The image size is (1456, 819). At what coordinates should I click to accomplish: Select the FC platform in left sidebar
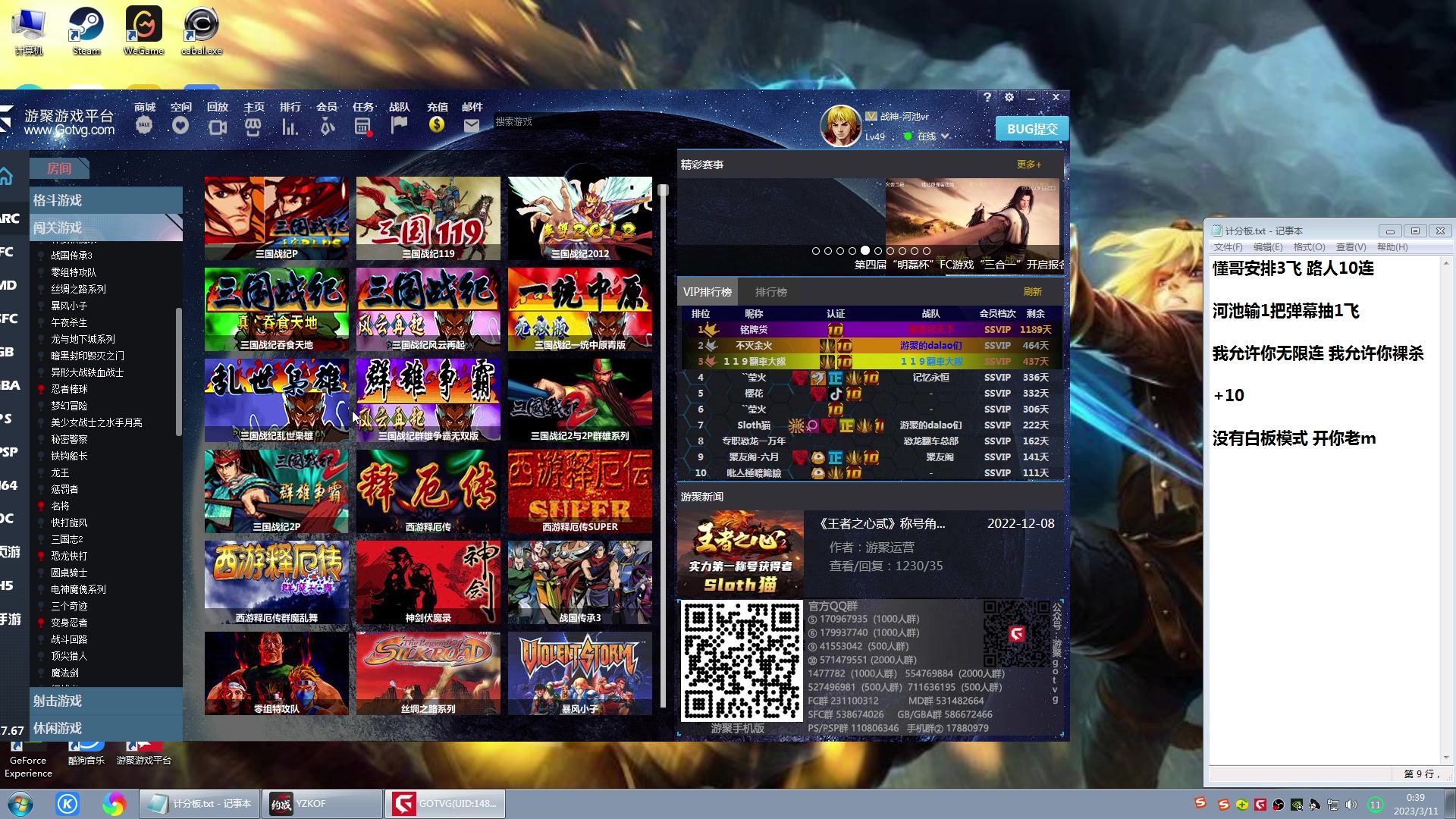click(x=8, y=252)
